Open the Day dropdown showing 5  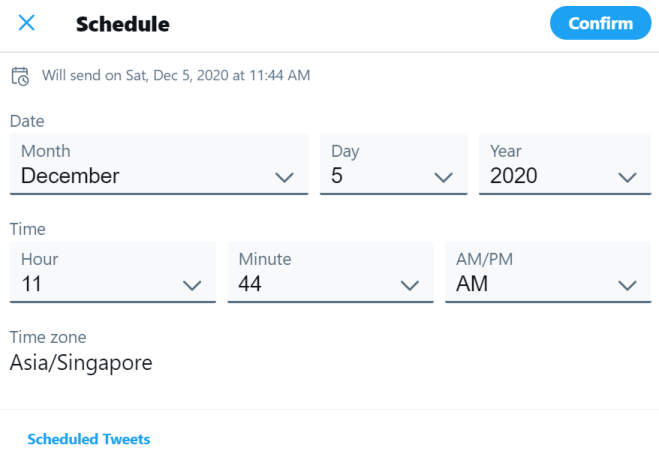click(393, 164)
